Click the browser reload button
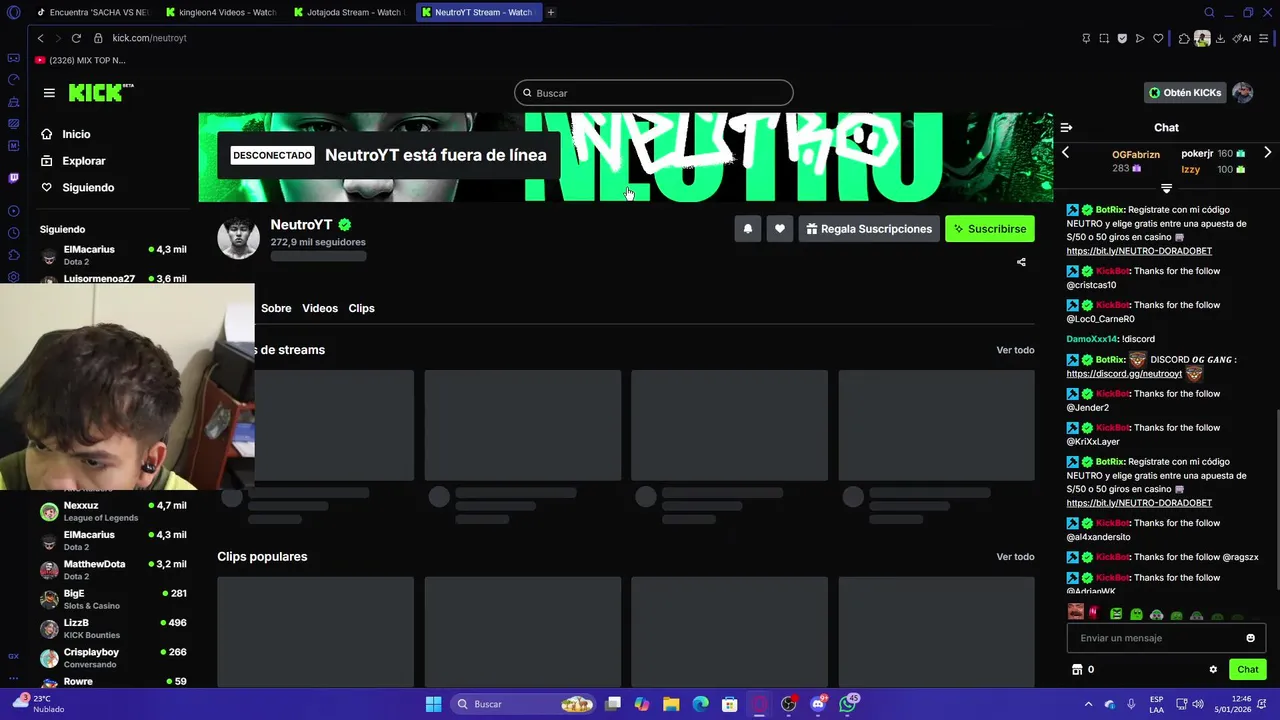 (76, 38)
